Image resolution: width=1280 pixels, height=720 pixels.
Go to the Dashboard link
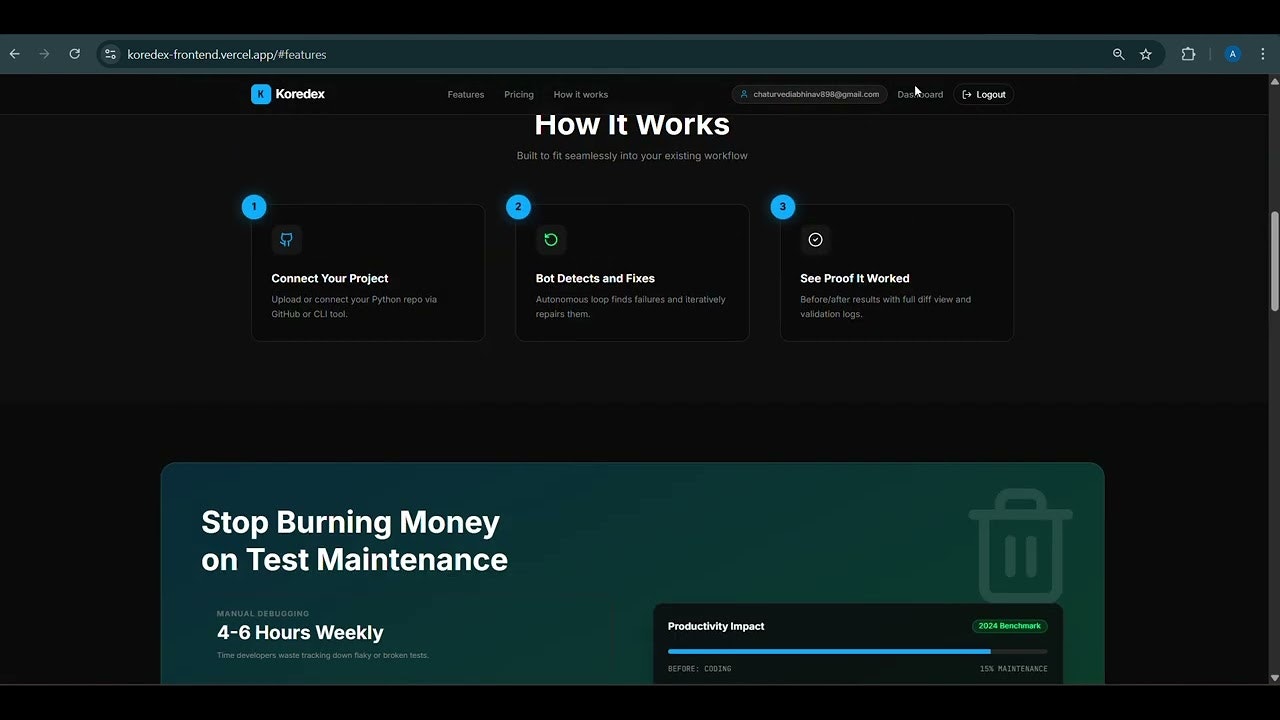pyautogui.click(x=920, y=94)
